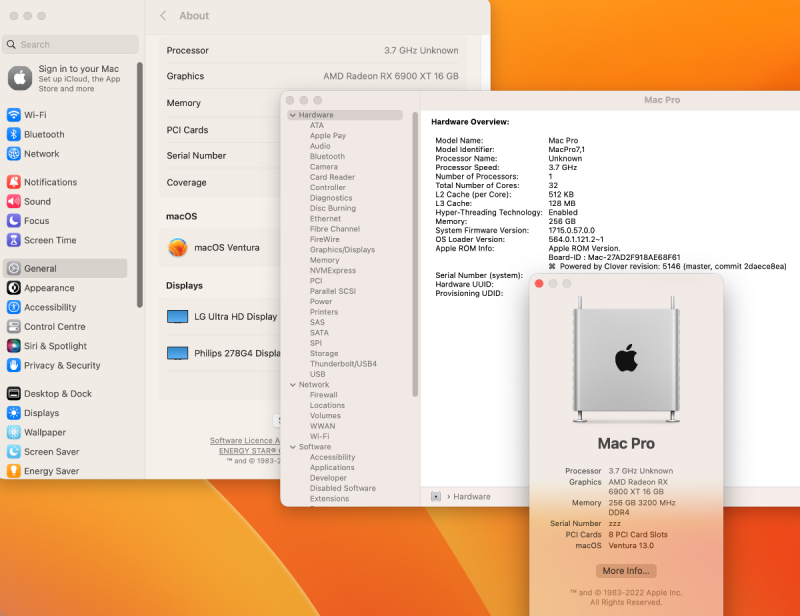Open the Software Licence Agreement link
The image size is (800, 616).
(243, 441)
